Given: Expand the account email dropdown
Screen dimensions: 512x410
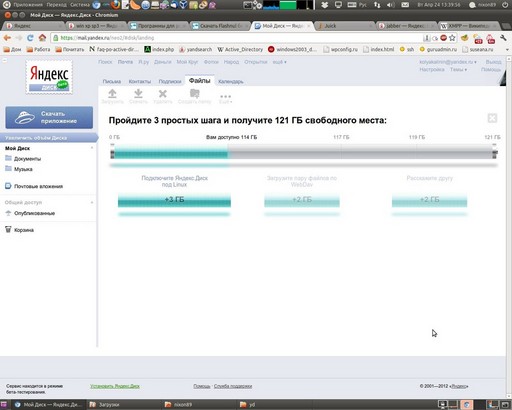Looking at the screenshot, I should [x=448, y=62].
